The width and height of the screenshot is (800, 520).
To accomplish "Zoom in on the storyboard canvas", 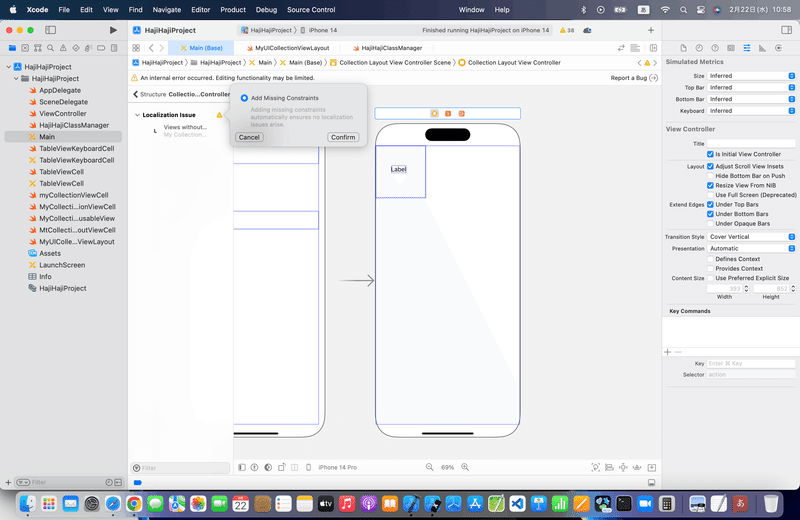I will [465, 467].
